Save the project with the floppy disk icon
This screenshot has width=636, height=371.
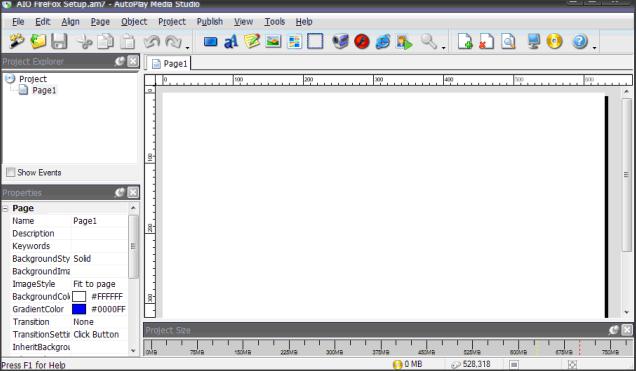pyautogui.click(x=59, y=41)
